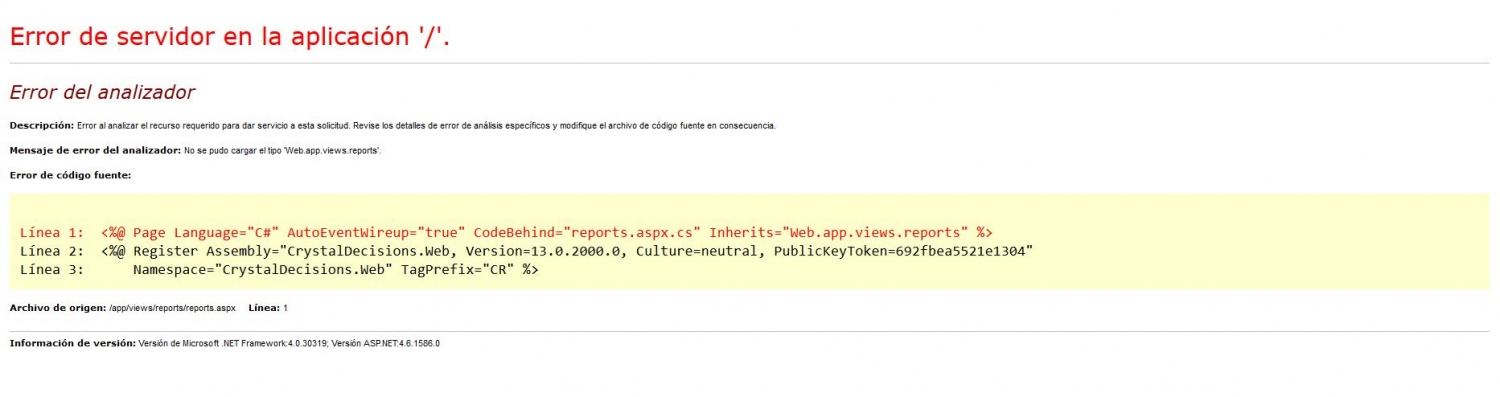Click the 'Archivo de origen:' label

57,308
